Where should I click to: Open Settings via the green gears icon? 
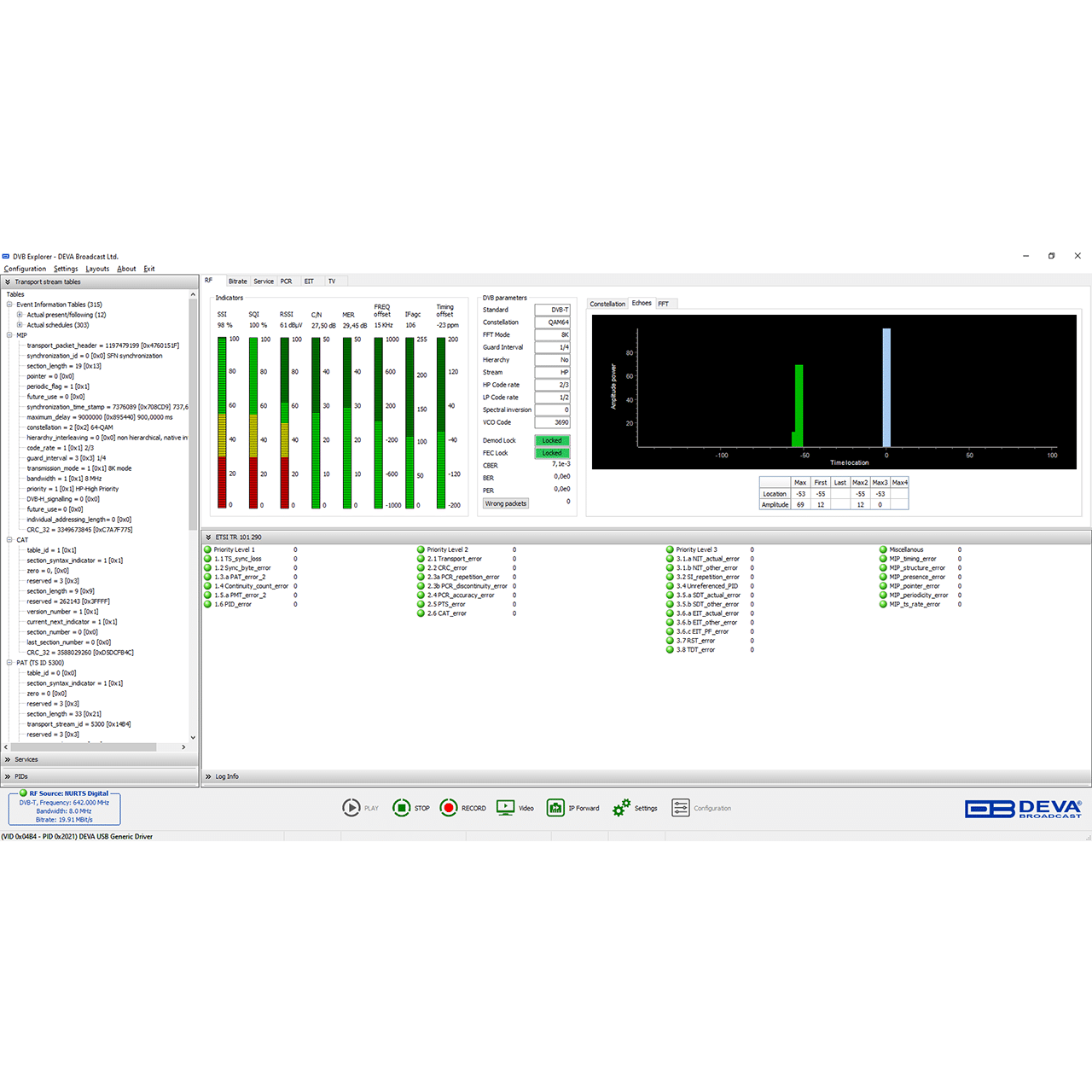tap(622, 808)
